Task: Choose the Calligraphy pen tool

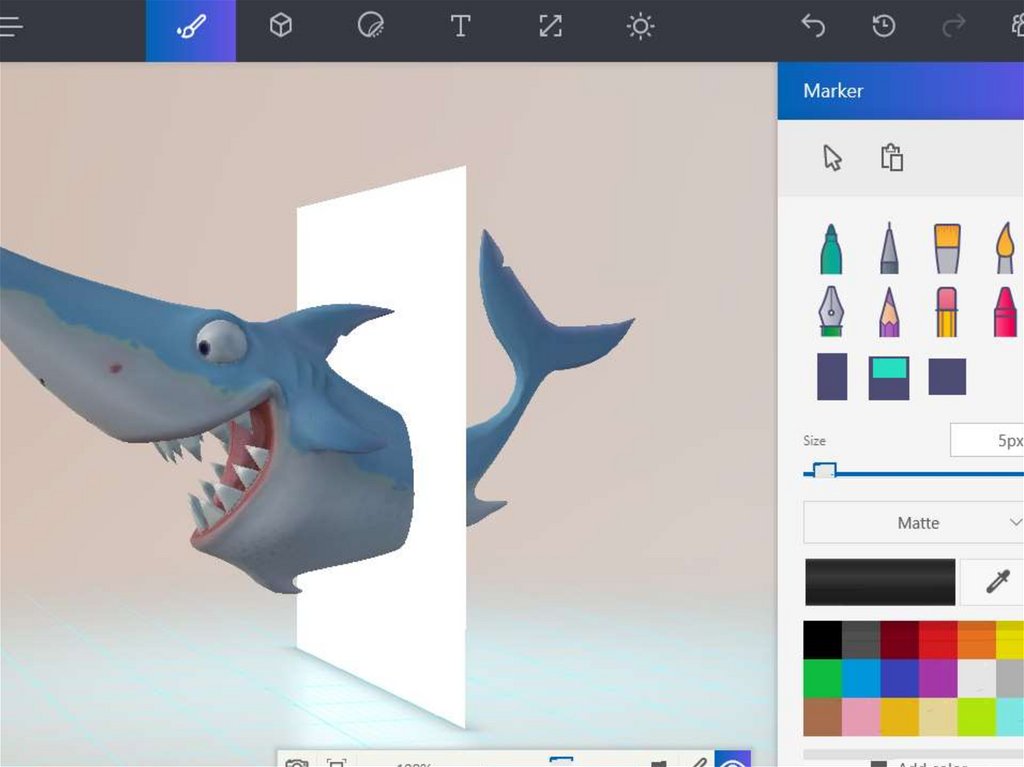Action: [x=889, y=249]
